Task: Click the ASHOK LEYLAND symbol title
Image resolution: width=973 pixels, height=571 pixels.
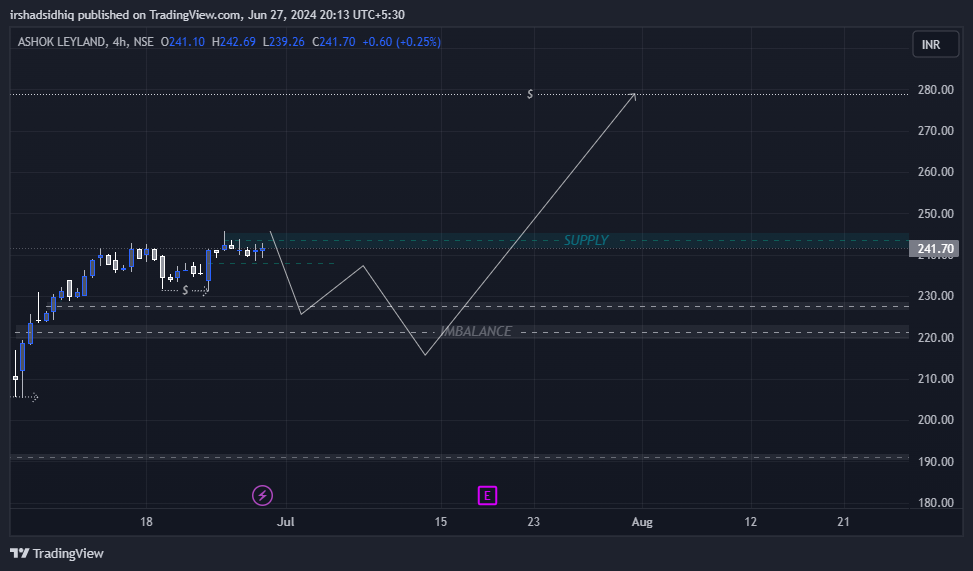Action: [61, 42]
